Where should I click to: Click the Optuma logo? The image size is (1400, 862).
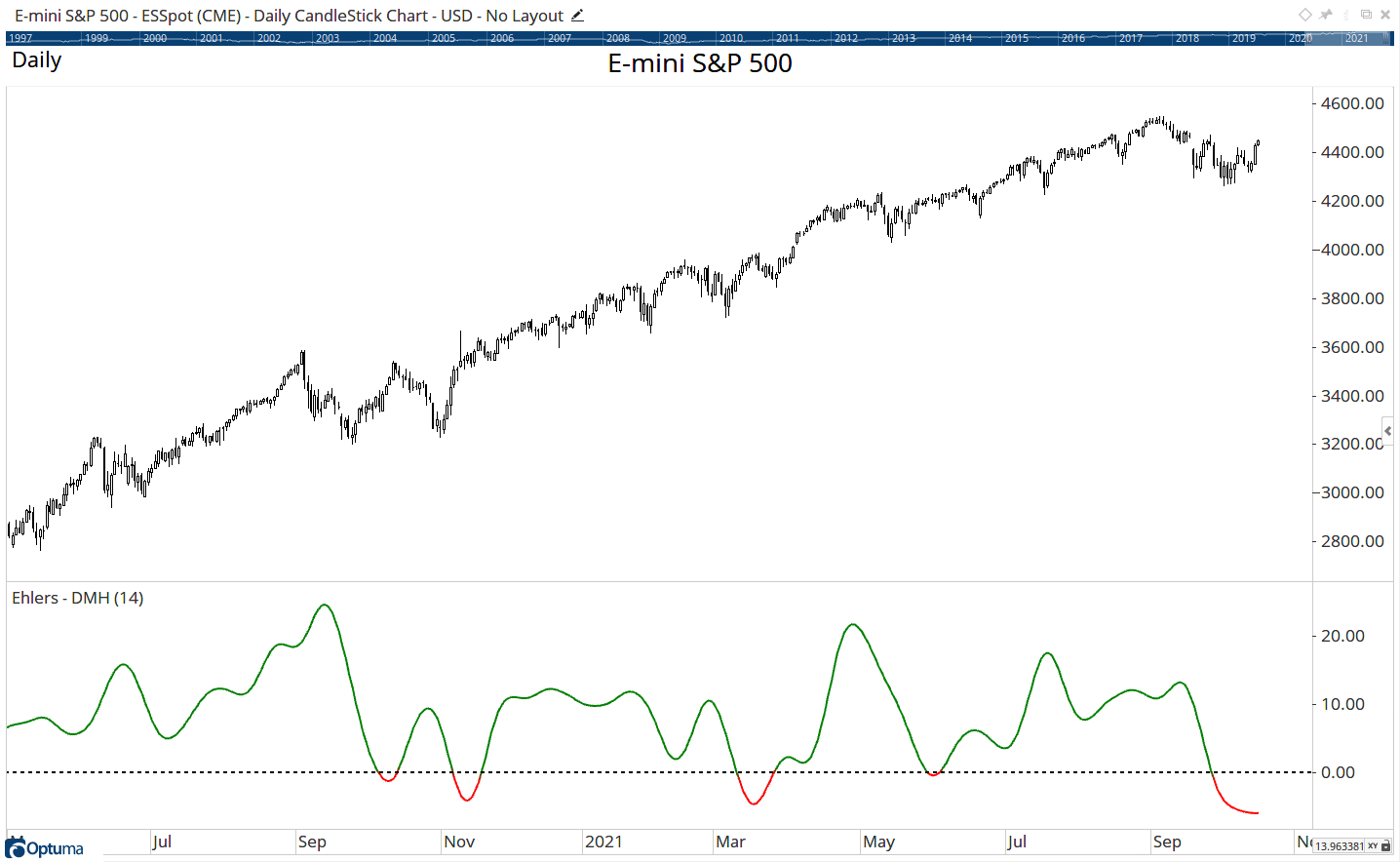coord(45,848)
